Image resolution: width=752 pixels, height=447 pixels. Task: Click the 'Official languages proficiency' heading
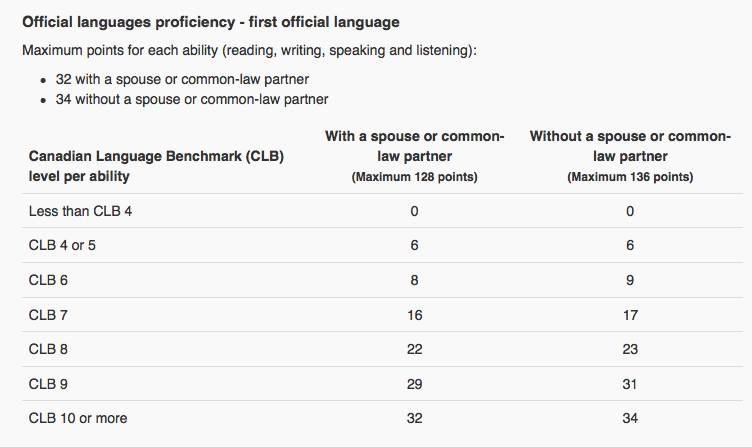211,23
